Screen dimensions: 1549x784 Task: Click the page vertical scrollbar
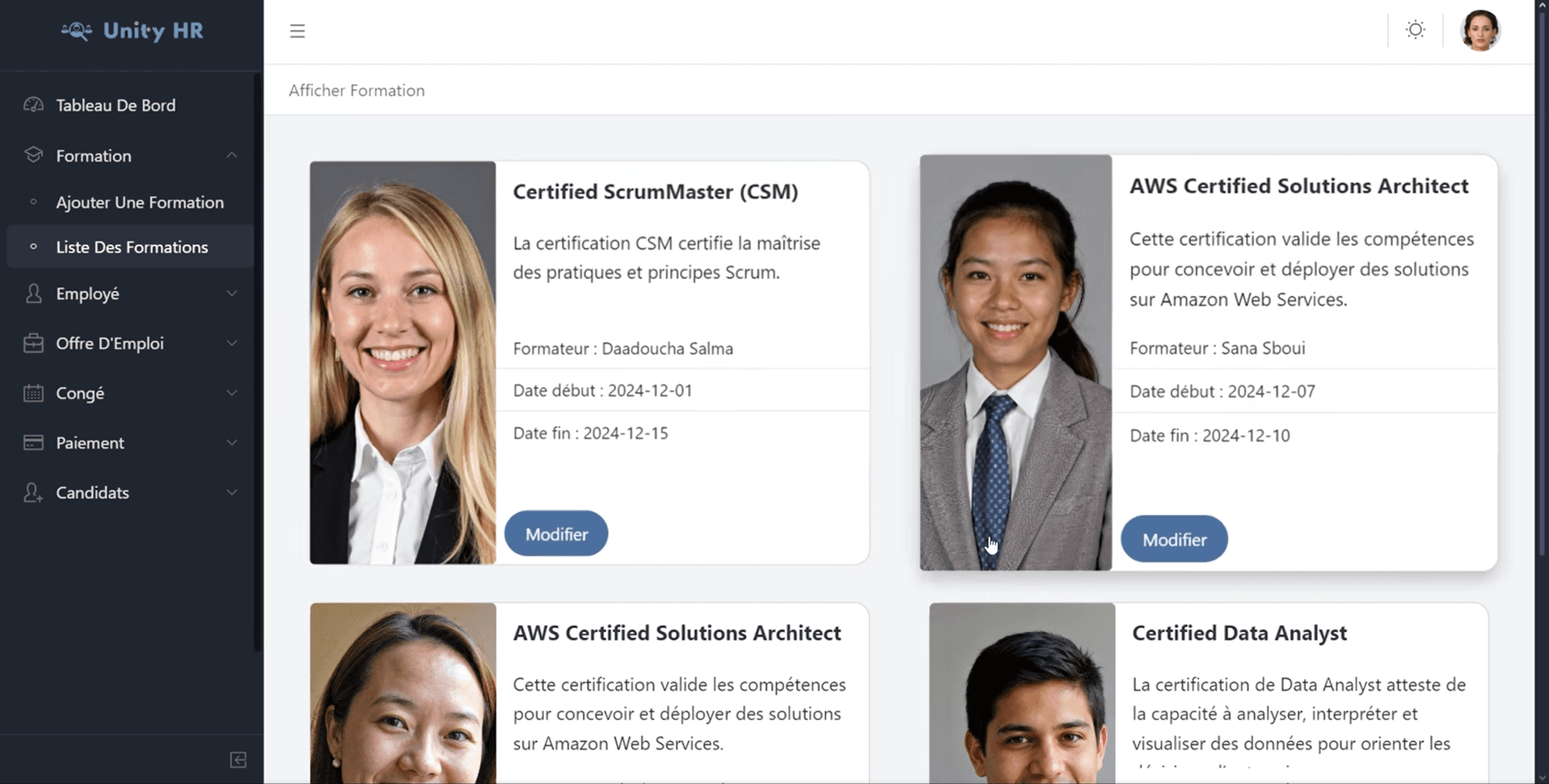1542,283
